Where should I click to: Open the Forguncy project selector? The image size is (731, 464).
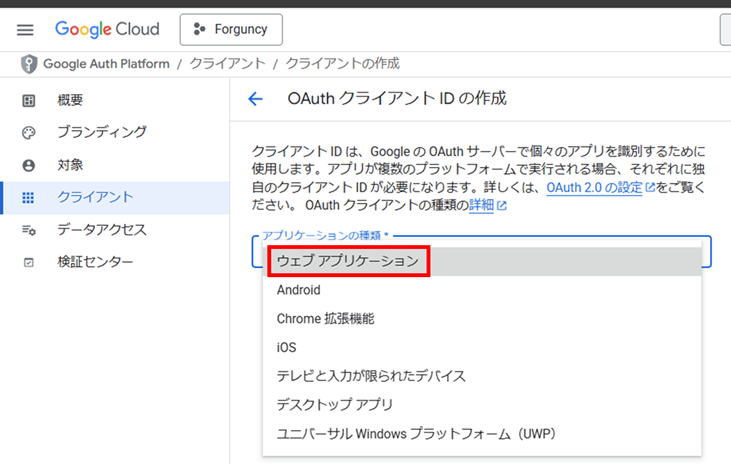231,29
